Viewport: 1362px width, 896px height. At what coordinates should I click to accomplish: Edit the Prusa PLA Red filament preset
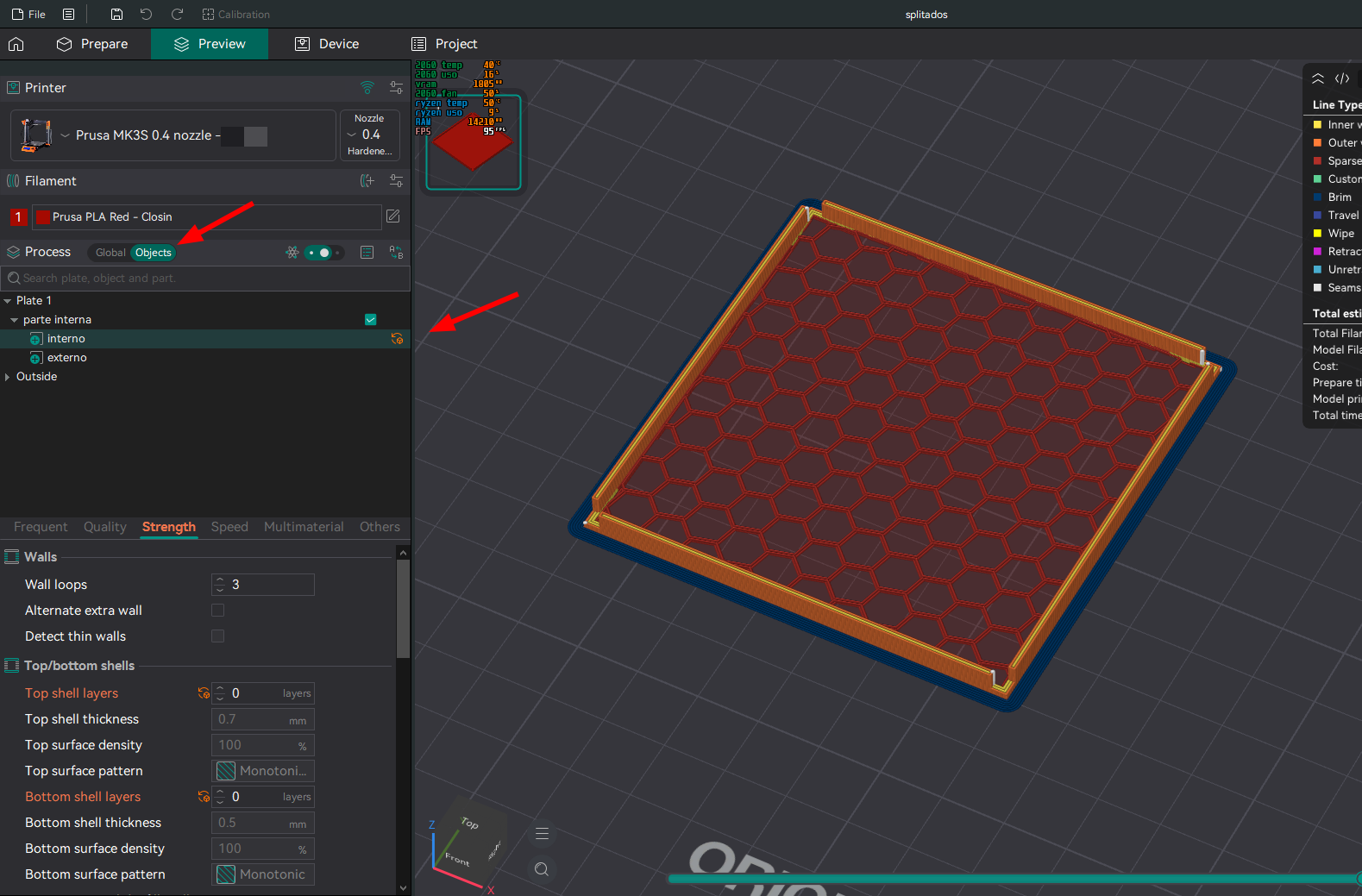(392, 216)
